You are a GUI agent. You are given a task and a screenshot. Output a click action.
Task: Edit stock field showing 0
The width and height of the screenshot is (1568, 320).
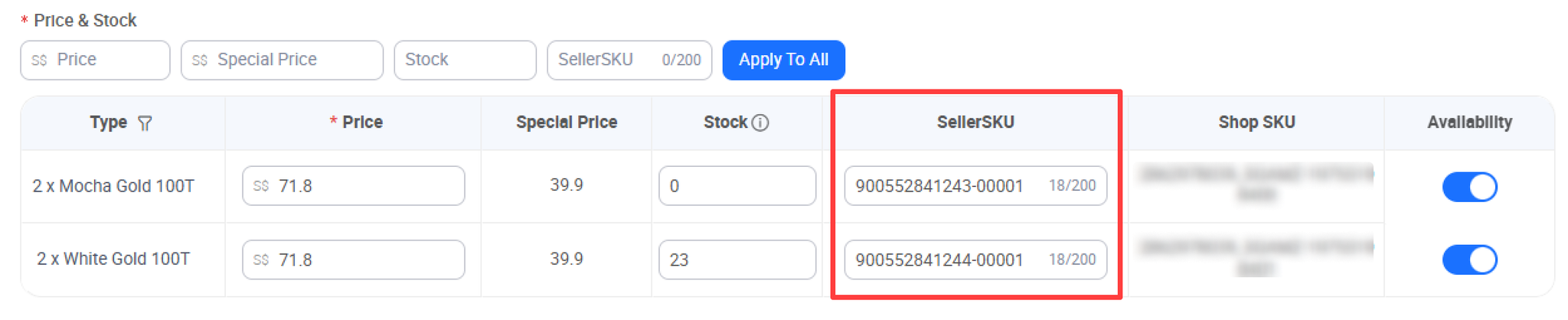tap(737, 186)
